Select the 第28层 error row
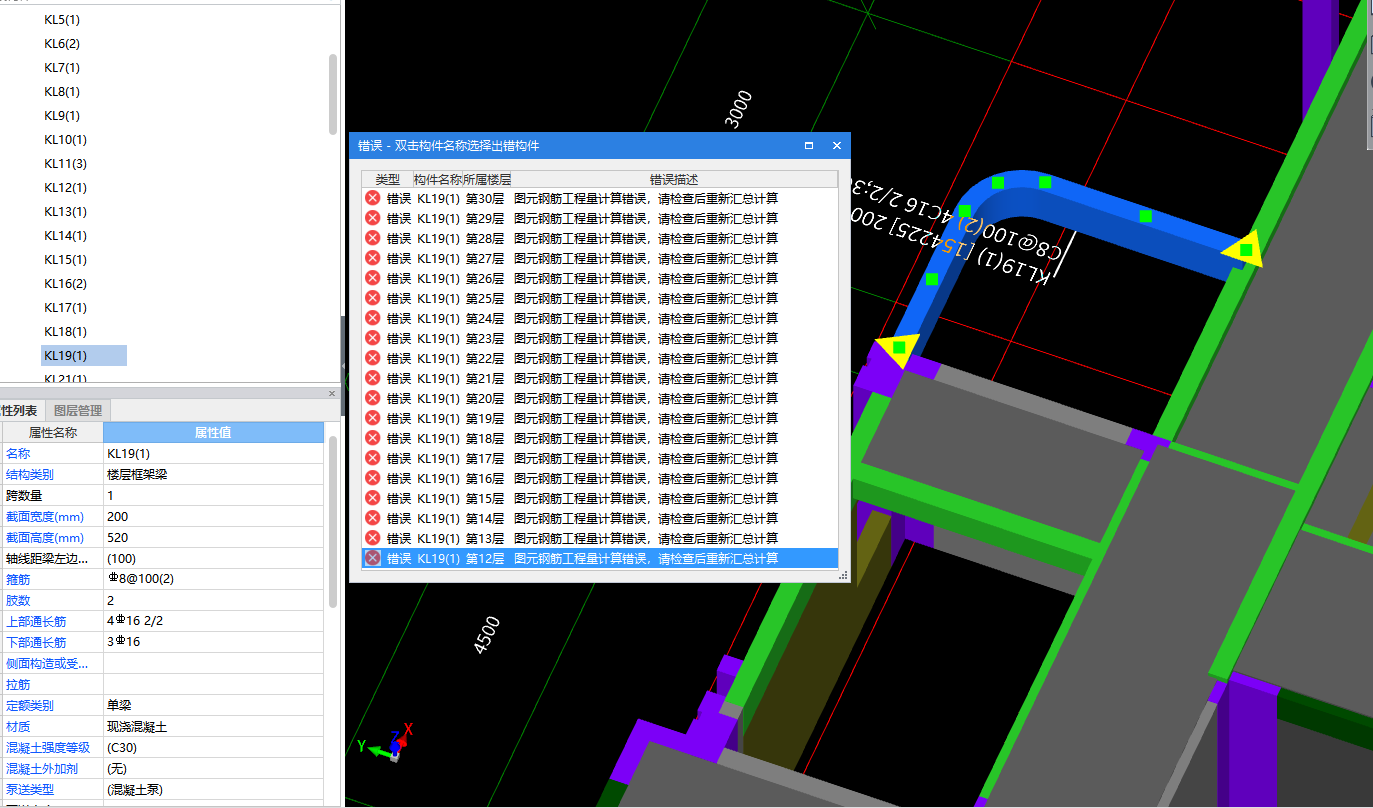The height and width of the screenshot is (808, 1373). click(599, 238)
